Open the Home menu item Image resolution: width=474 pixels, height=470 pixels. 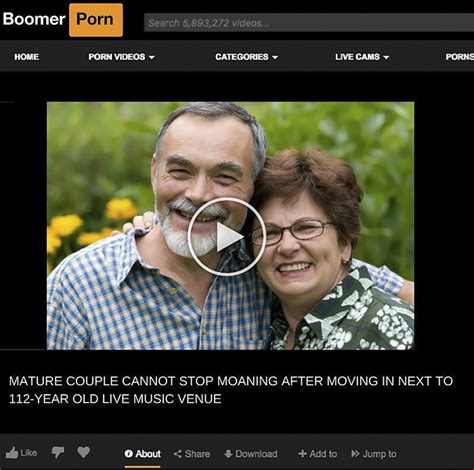click(x=26, y=57)
